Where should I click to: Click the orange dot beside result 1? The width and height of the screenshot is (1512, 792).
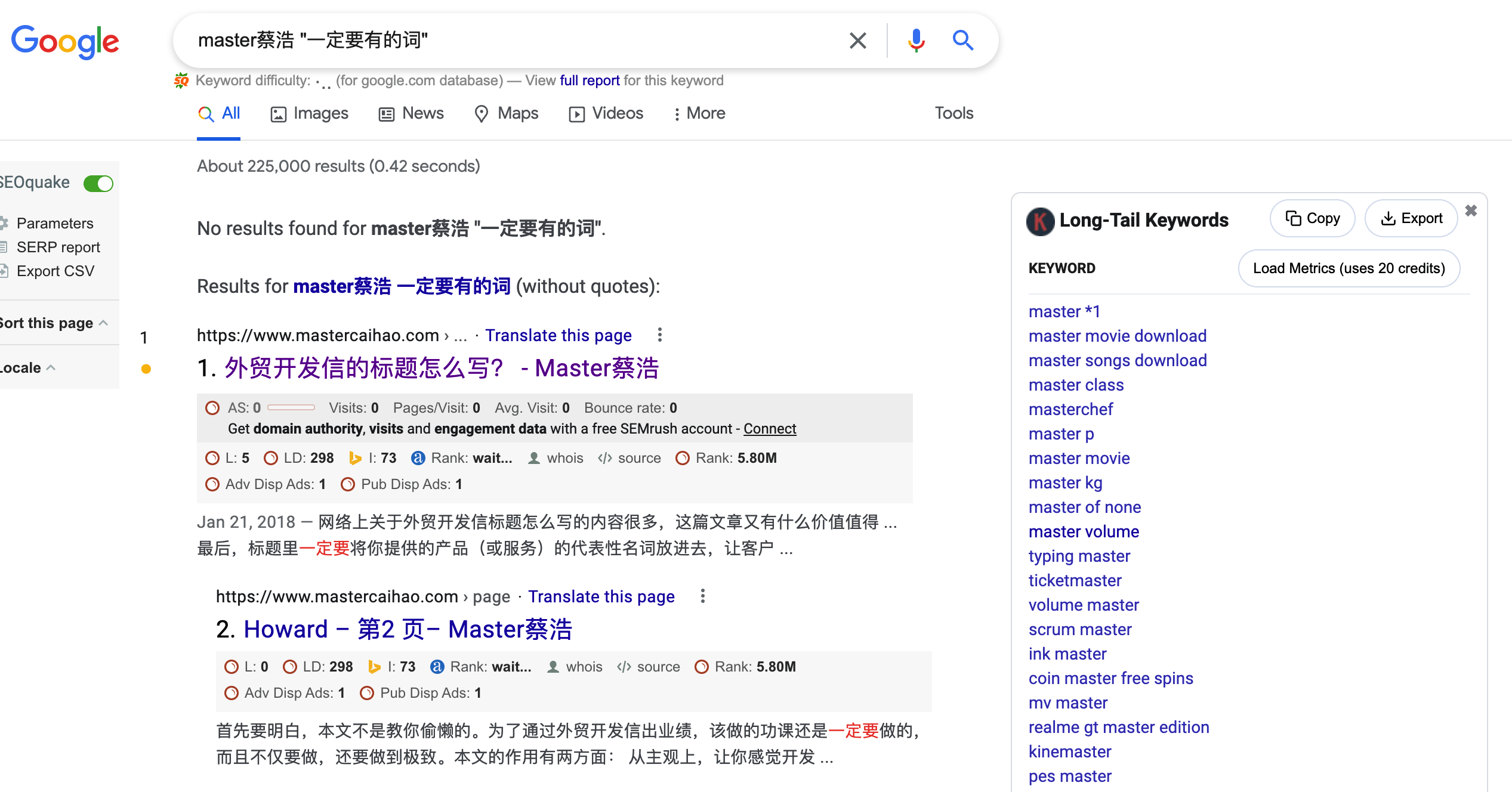pos(146,369)
